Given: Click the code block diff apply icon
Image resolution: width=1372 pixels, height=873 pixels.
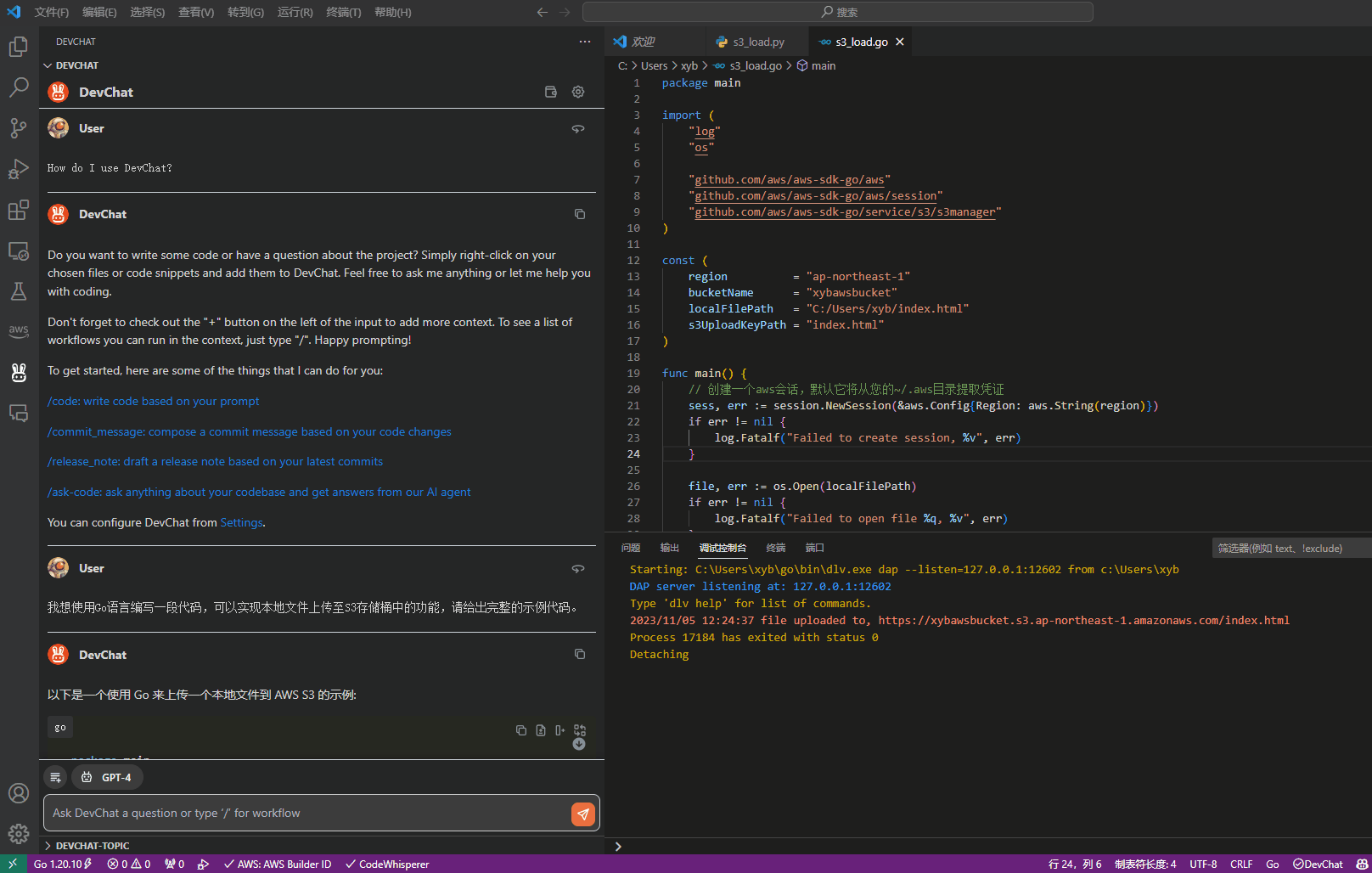Looking at the screenshot, I should pos(580,730).
